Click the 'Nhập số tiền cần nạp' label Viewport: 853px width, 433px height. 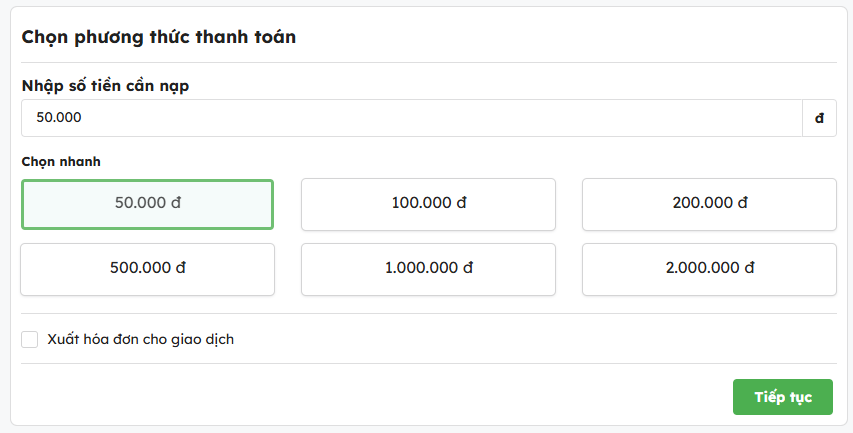pyautogui.click(x=105, y=86)
